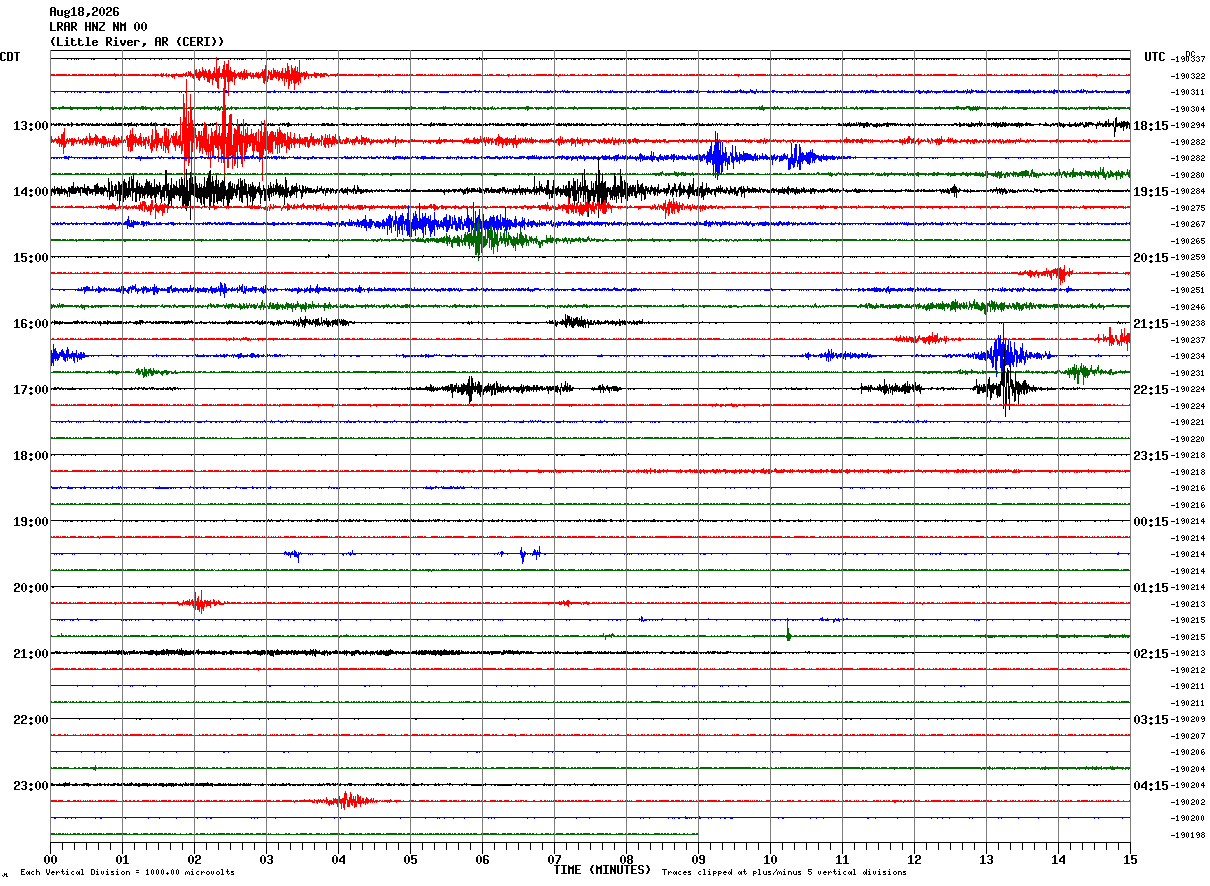Click the red burst on the 23:15 trace
The height and width of the screenshot is (886, 1210).
tap(345, 800)
